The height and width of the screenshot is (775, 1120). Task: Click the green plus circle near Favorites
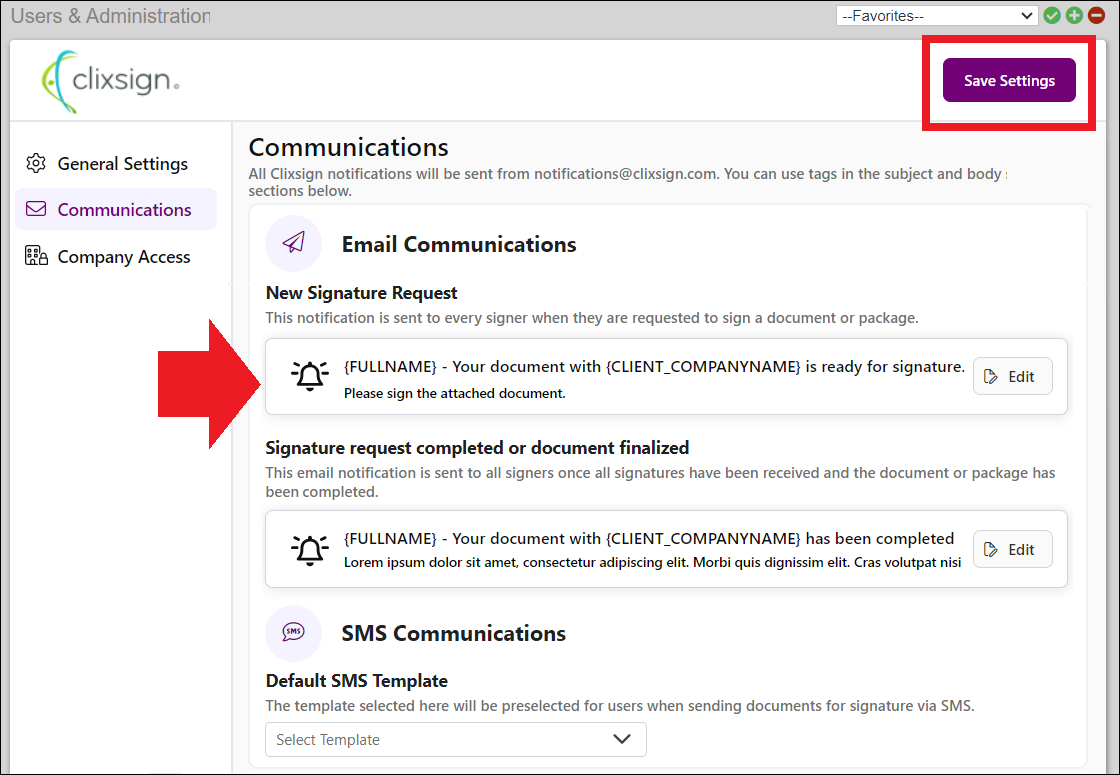(x=1074, y=15)
